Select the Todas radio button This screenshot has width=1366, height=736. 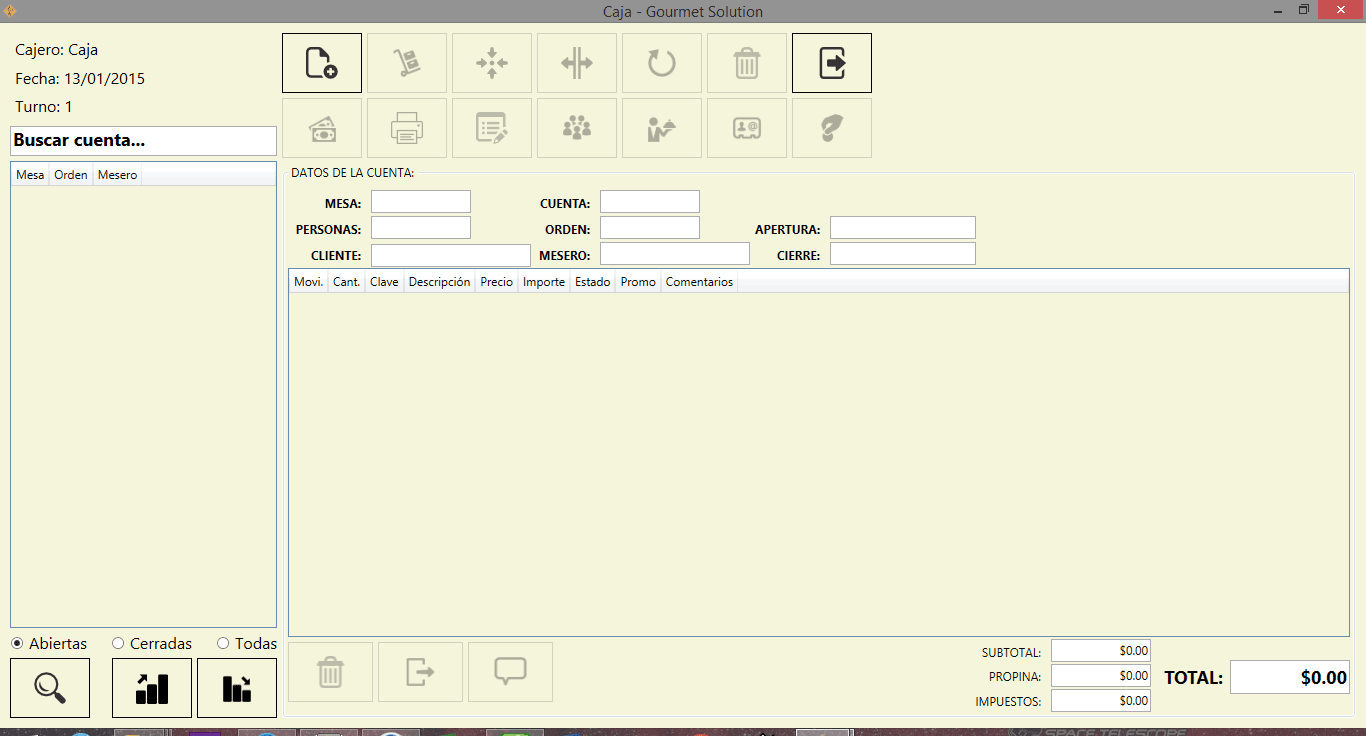(x=223, y=644)
